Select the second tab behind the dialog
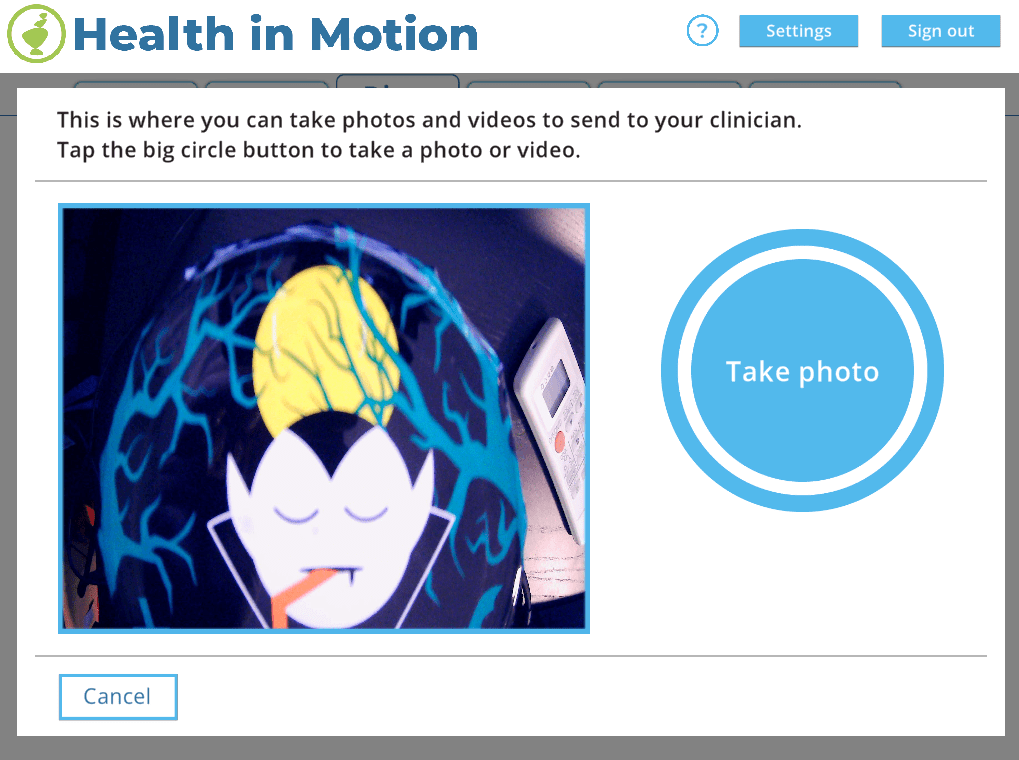 click(x=266, y=85)
